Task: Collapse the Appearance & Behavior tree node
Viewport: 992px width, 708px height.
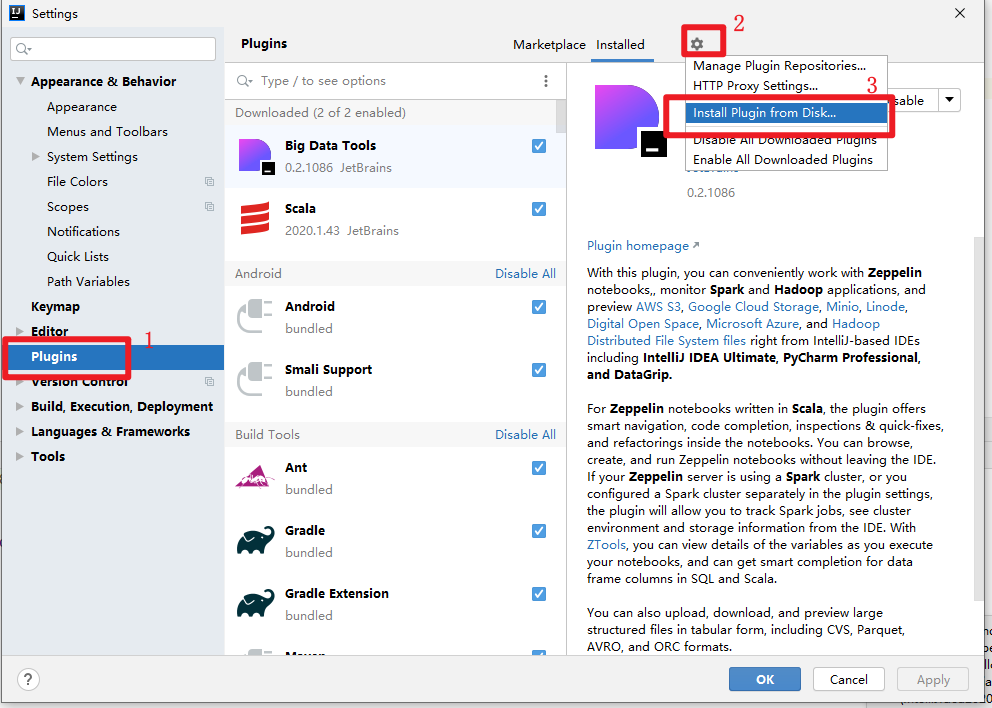Action: point(20,81)
